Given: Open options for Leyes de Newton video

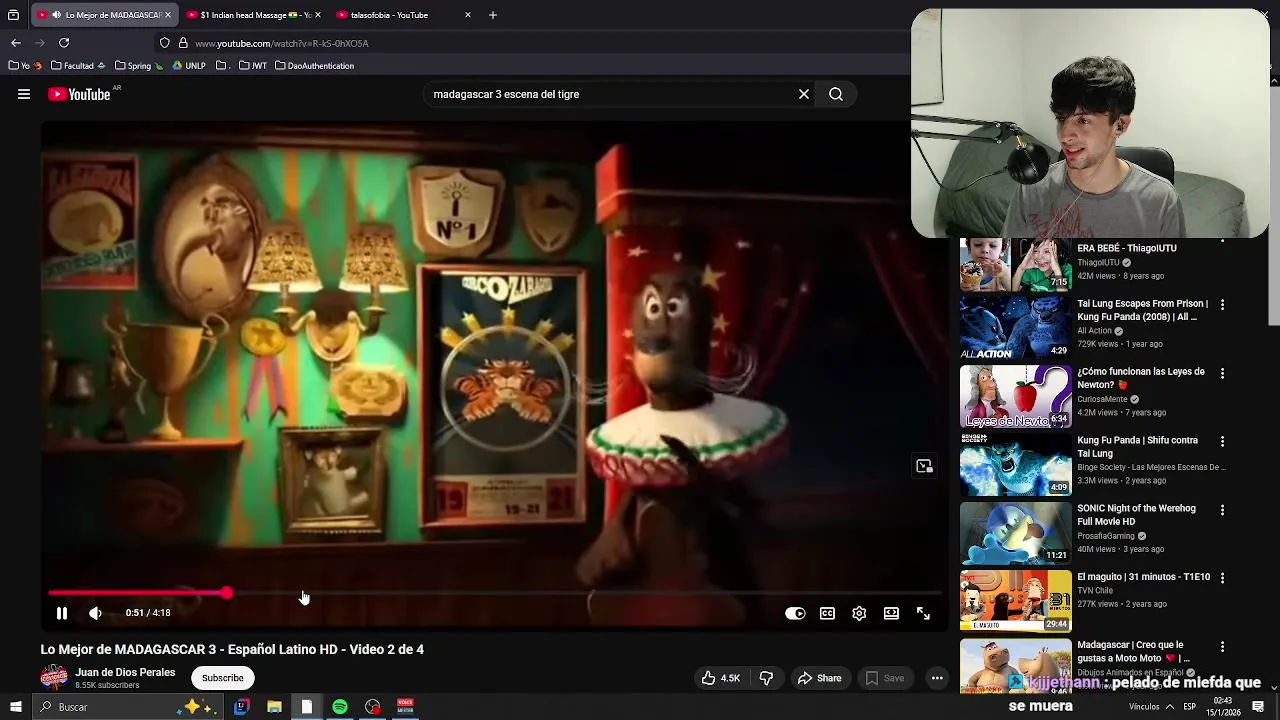Looking at the screenshot, I should point(1222,373).
